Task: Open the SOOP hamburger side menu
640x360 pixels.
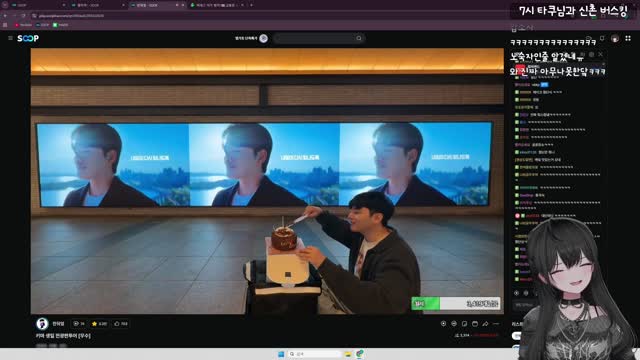Action: (10, 38)
